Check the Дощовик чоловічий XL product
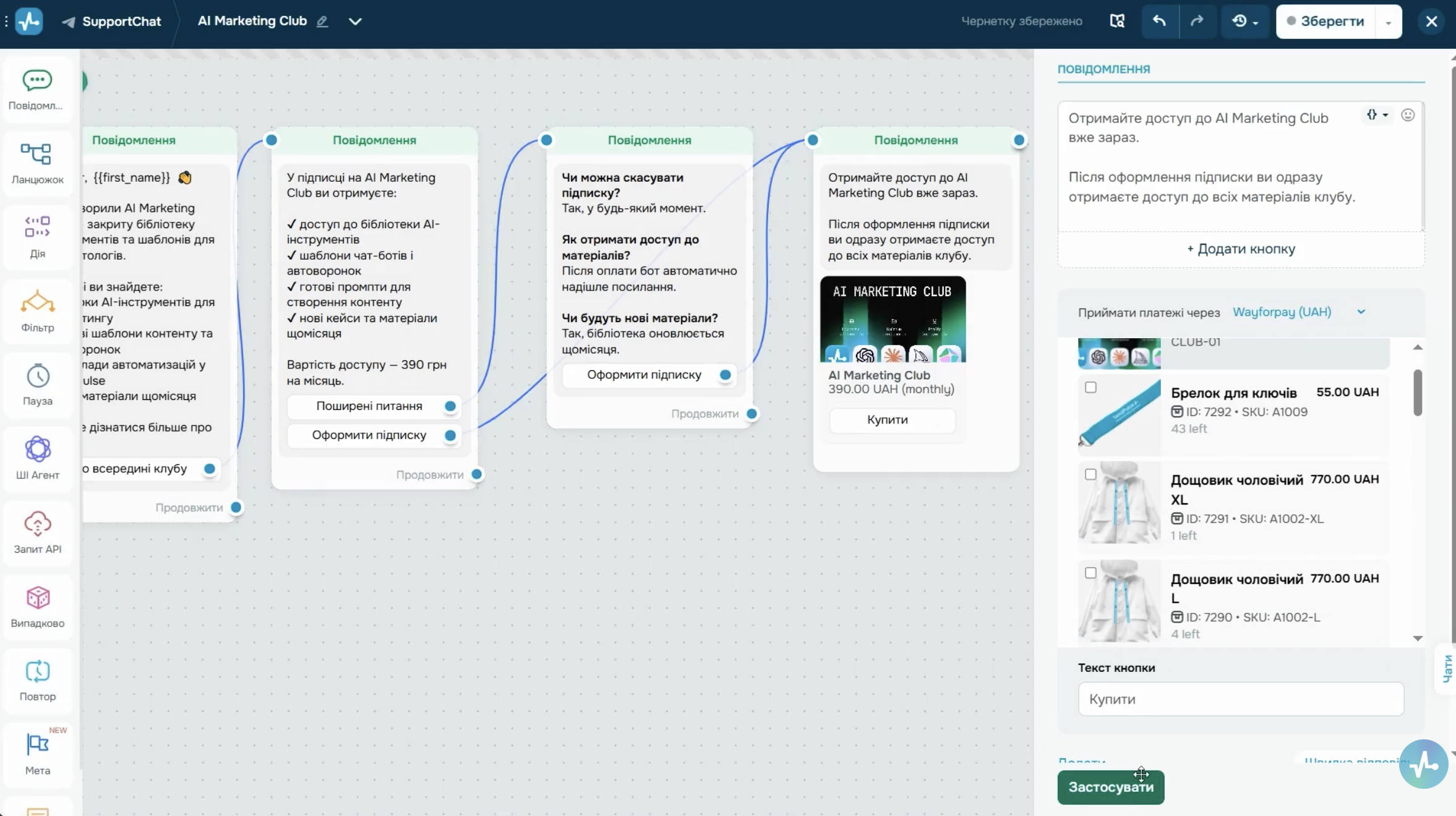1456x816 pixels. pos(1090,475)
